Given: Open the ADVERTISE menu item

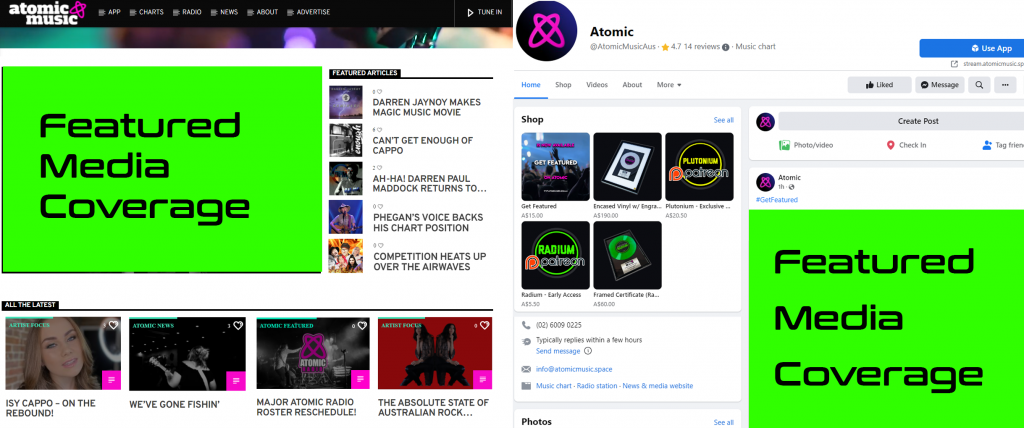Looking at the screenshot, I should click(308, 12).
